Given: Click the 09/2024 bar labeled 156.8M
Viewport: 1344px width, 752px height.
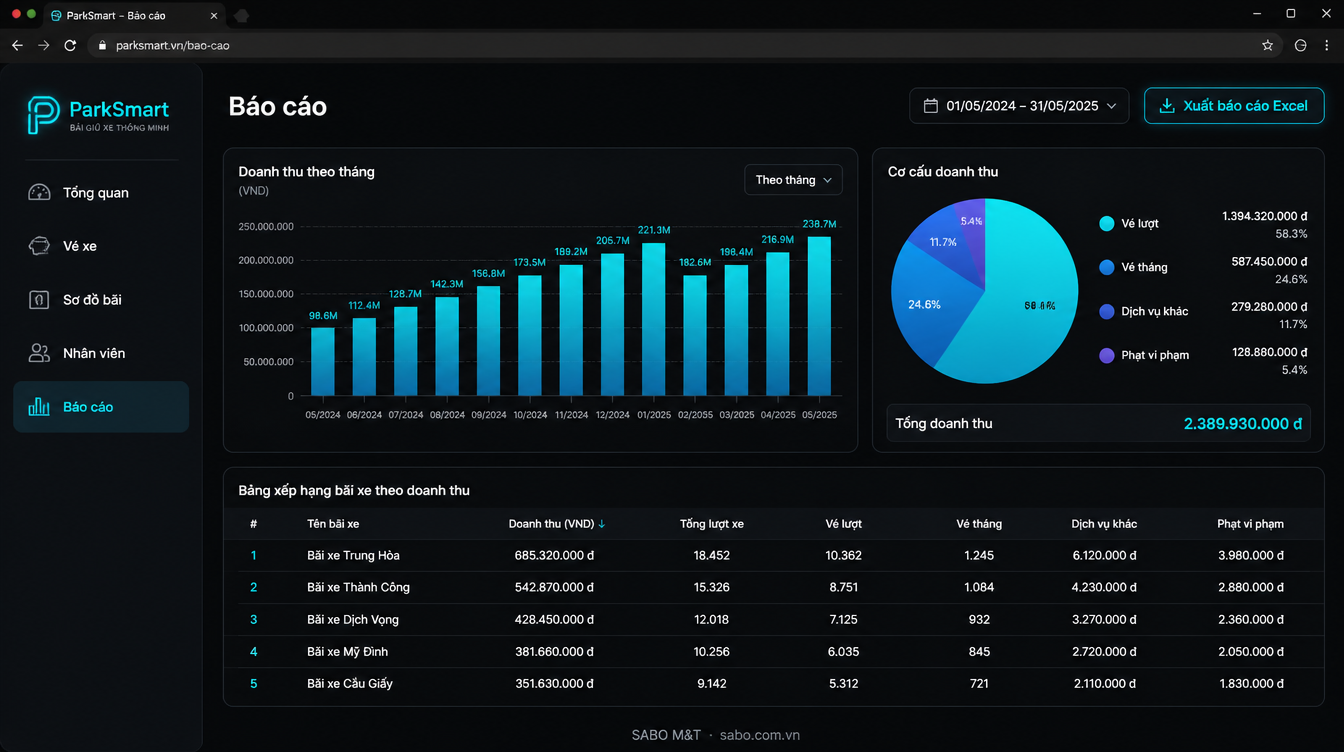Looking at the screenshot, I should tap(488, 341).
